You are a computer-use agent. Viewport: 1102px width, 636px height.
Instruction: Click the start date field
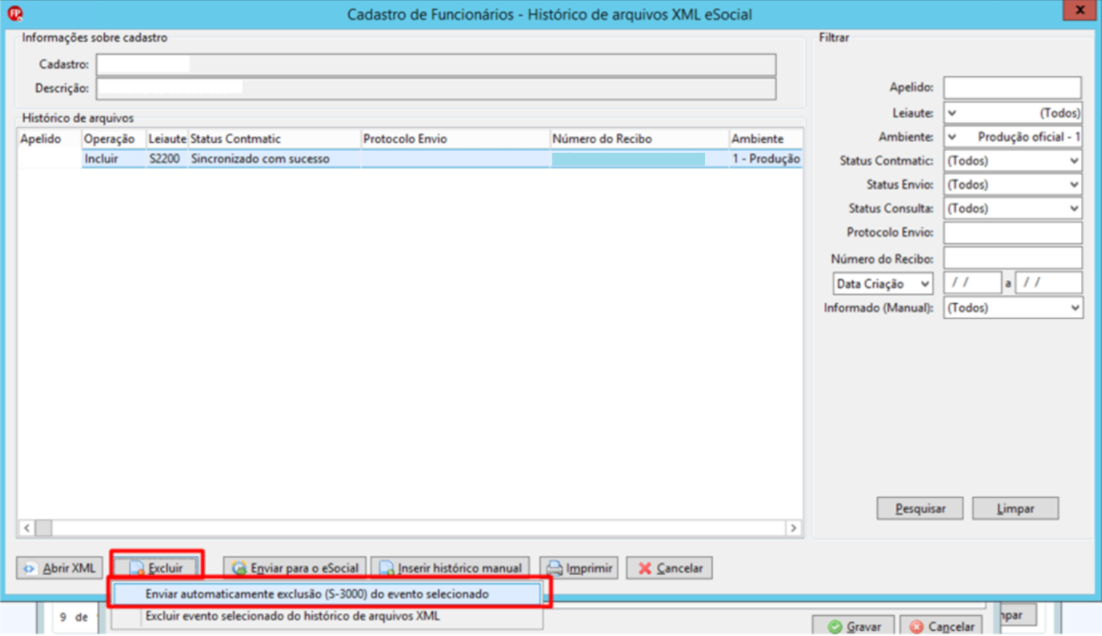point(973,283)
